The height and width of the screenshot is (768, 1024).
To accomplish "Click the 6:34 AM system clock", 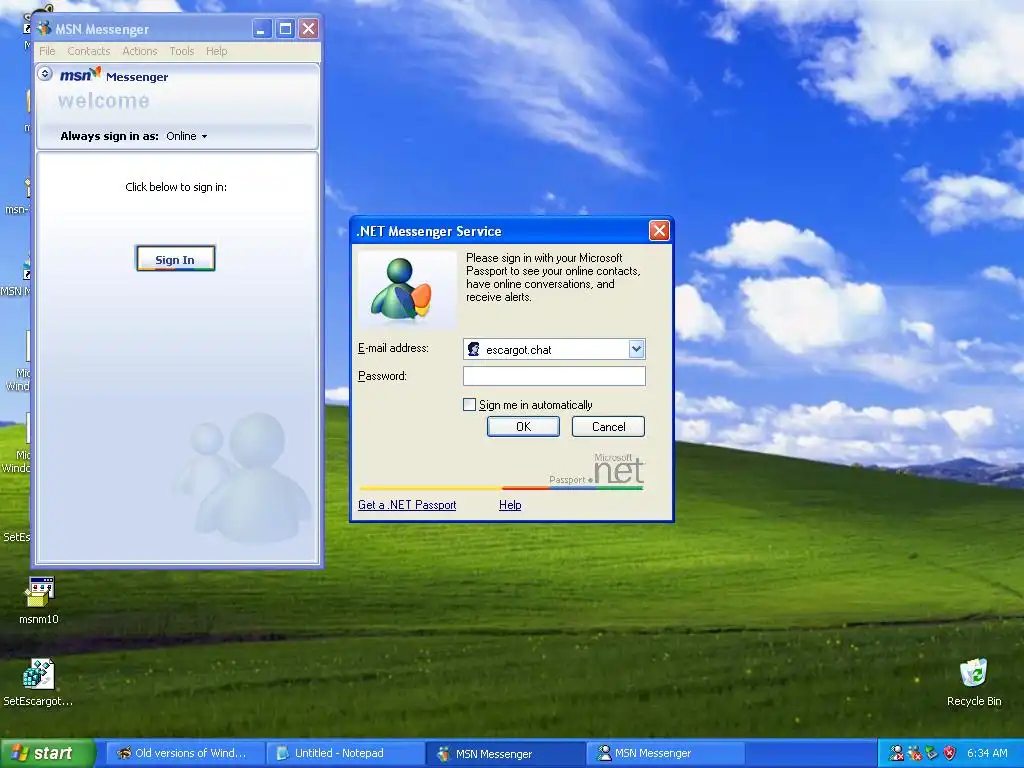I will click(x=987, y=753).
